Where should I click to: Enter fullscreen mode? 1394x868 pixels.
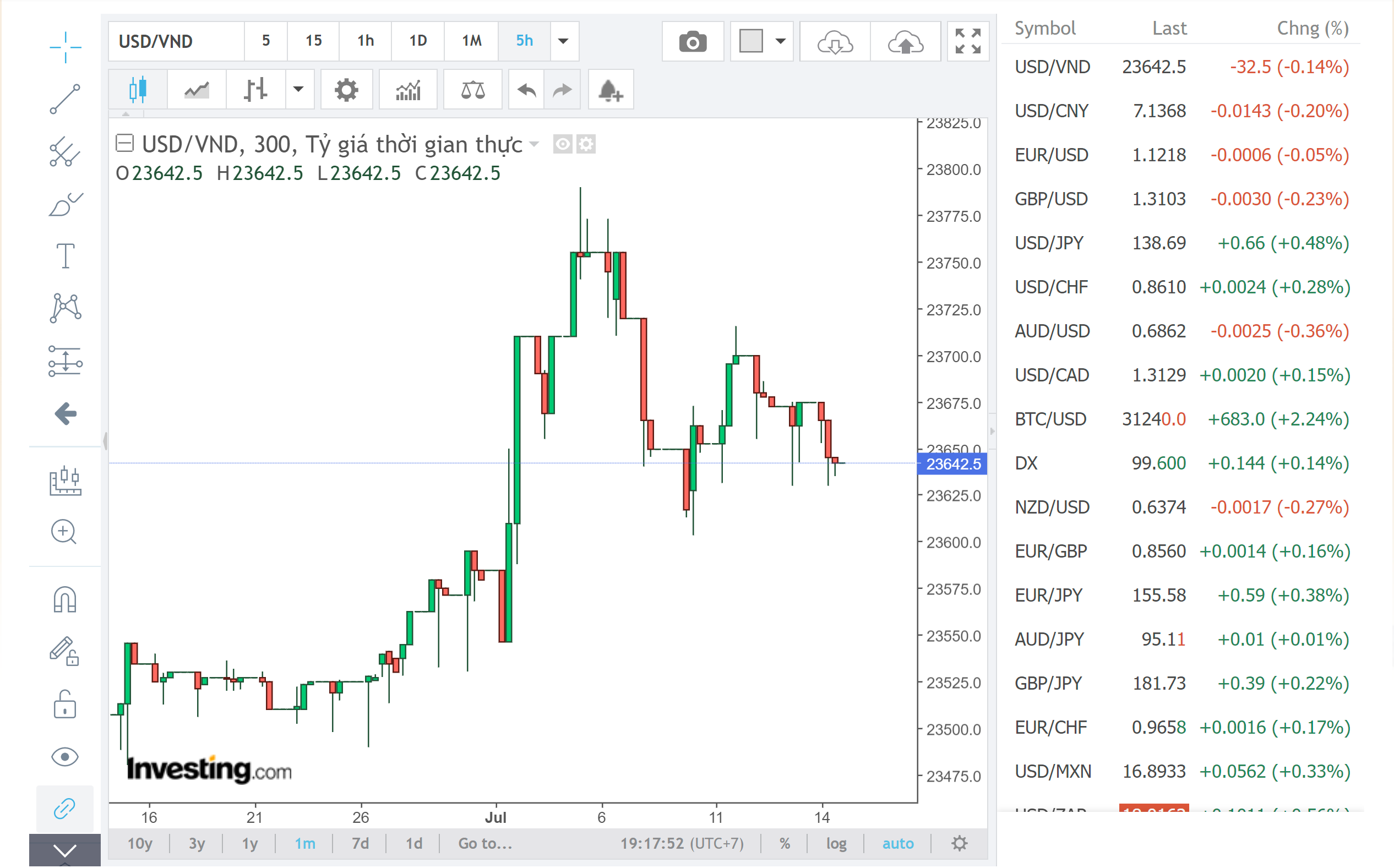point(967,42)
